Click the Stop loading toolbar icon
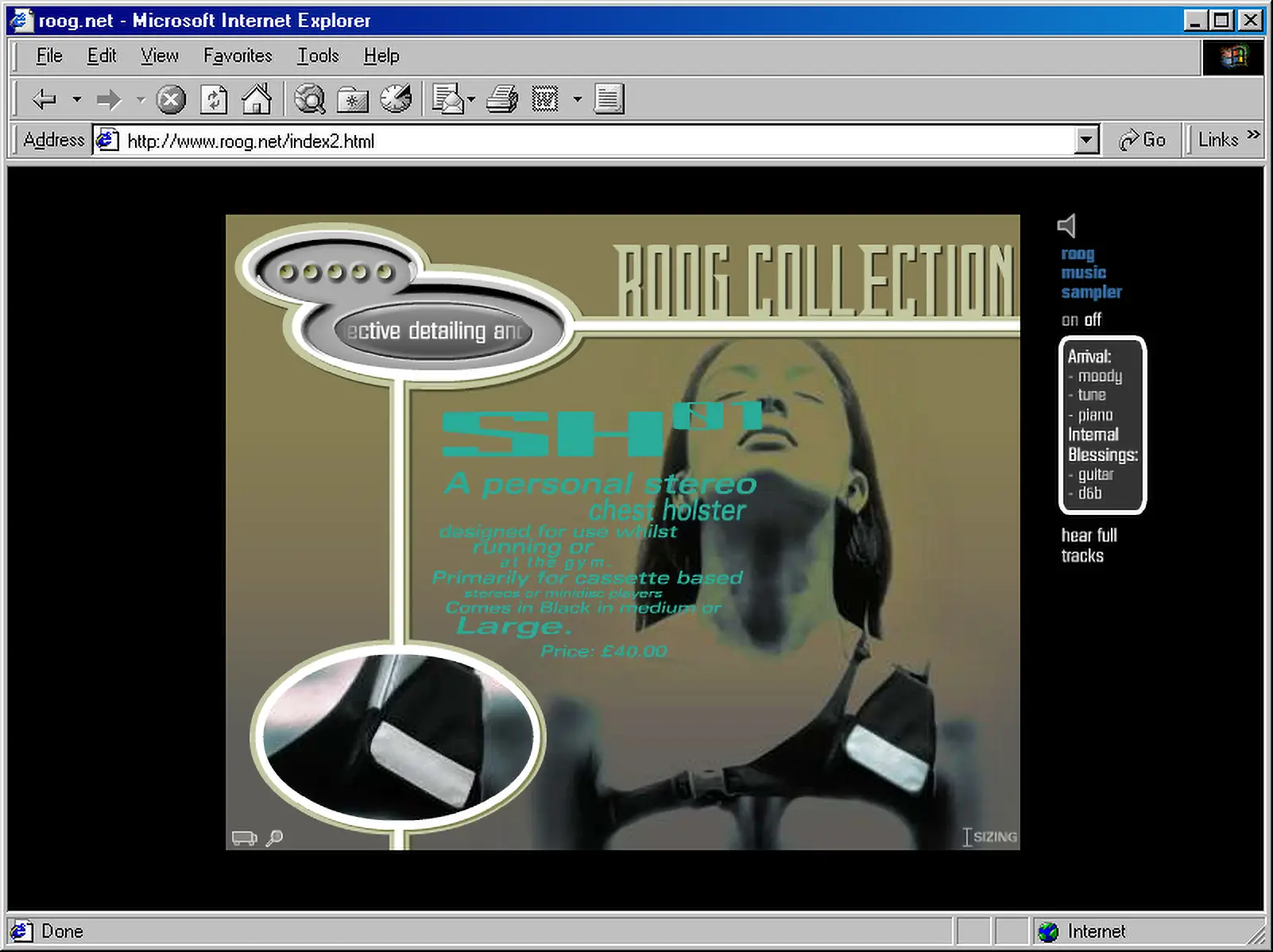The image size is (1273, 952). click(x=170, y=100)
